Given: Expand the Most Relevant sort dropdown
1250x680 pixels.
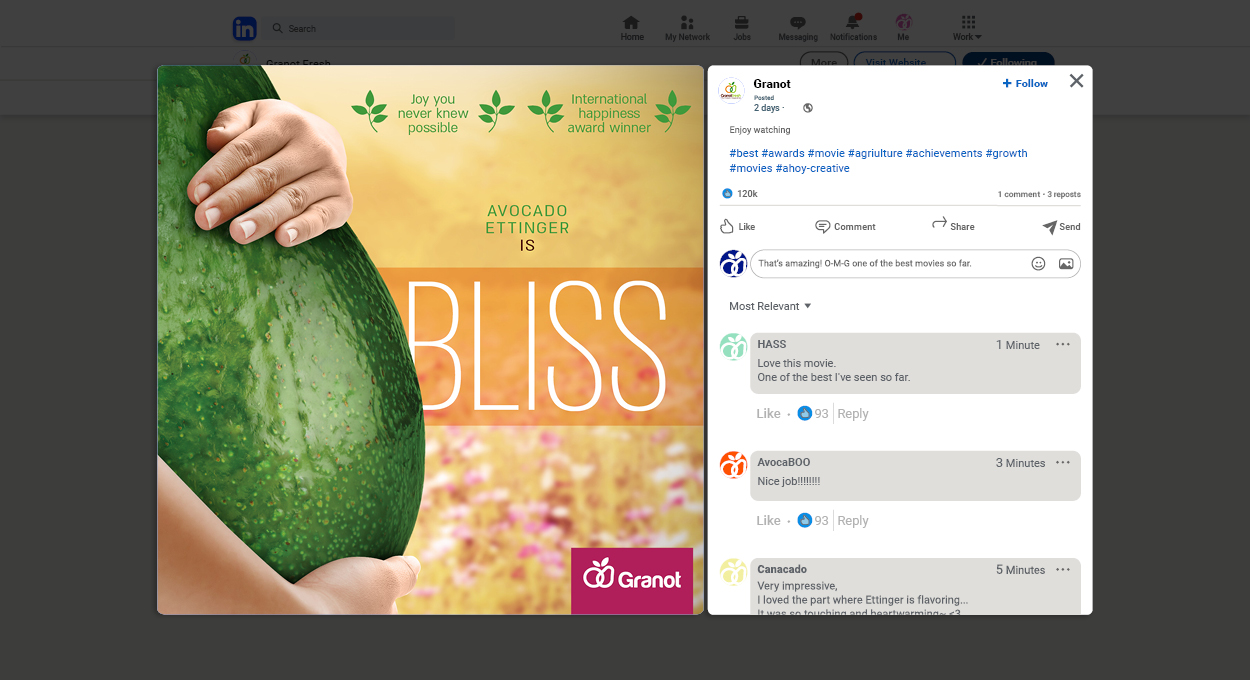Looking at the screenshot, I should click(x=770, y=306).
